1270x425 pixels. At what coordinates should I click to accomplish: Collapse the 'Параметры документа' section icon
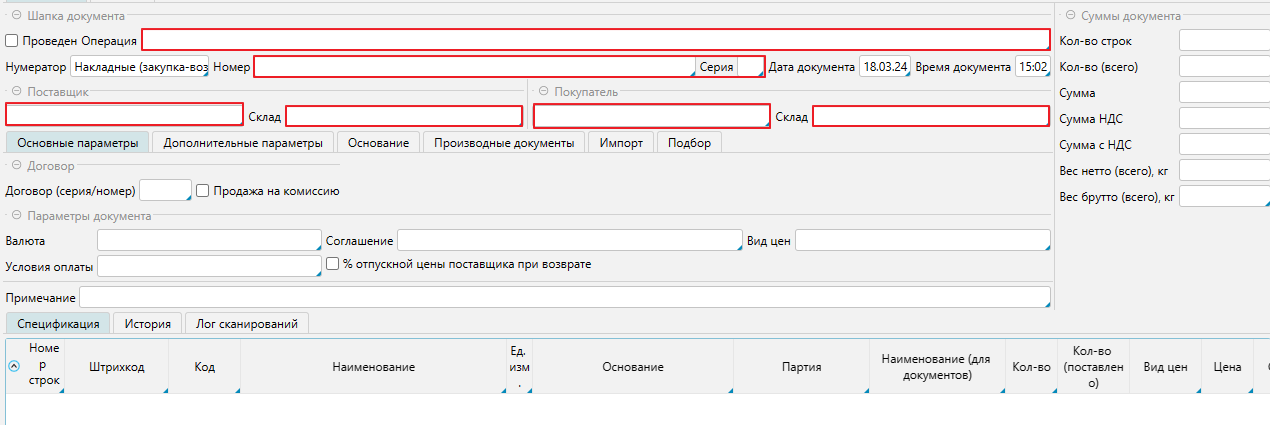coord(17,216)
